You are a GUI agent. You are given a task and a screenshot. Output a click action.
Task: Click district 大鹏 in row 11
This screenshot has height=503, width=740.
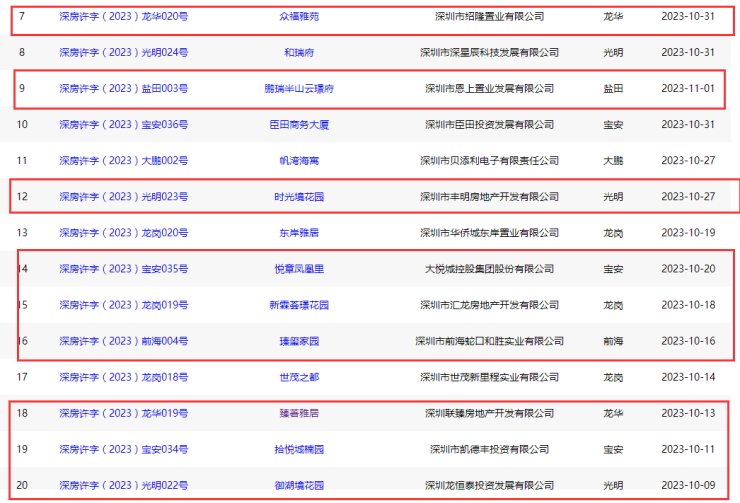click(613, 161)
